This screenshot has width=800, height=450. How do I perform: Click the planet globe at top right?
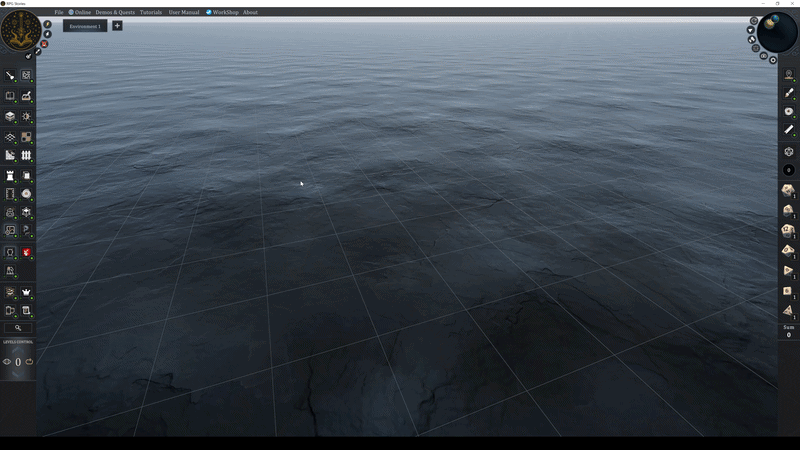click(x=777, y=32)
